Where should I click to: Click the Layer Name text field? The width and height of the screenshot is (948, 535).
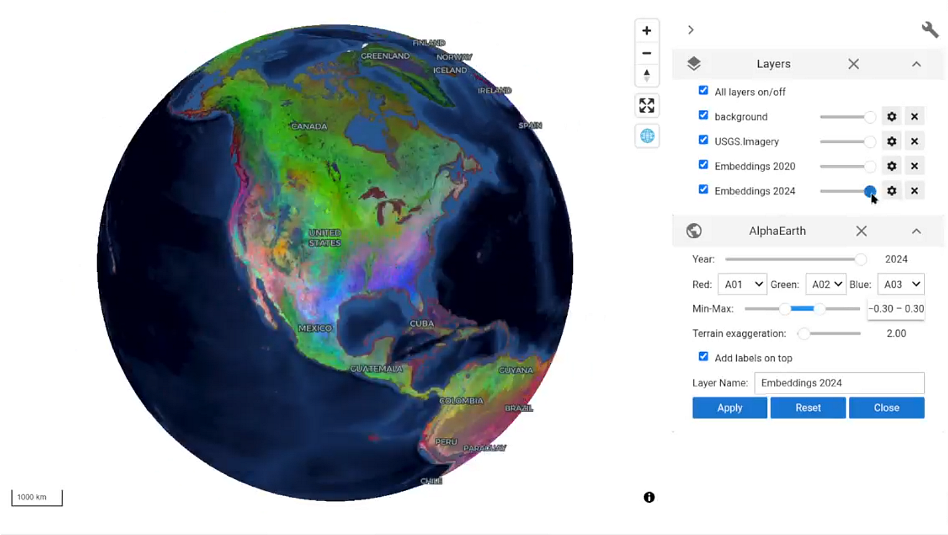(x=838, y=383)
